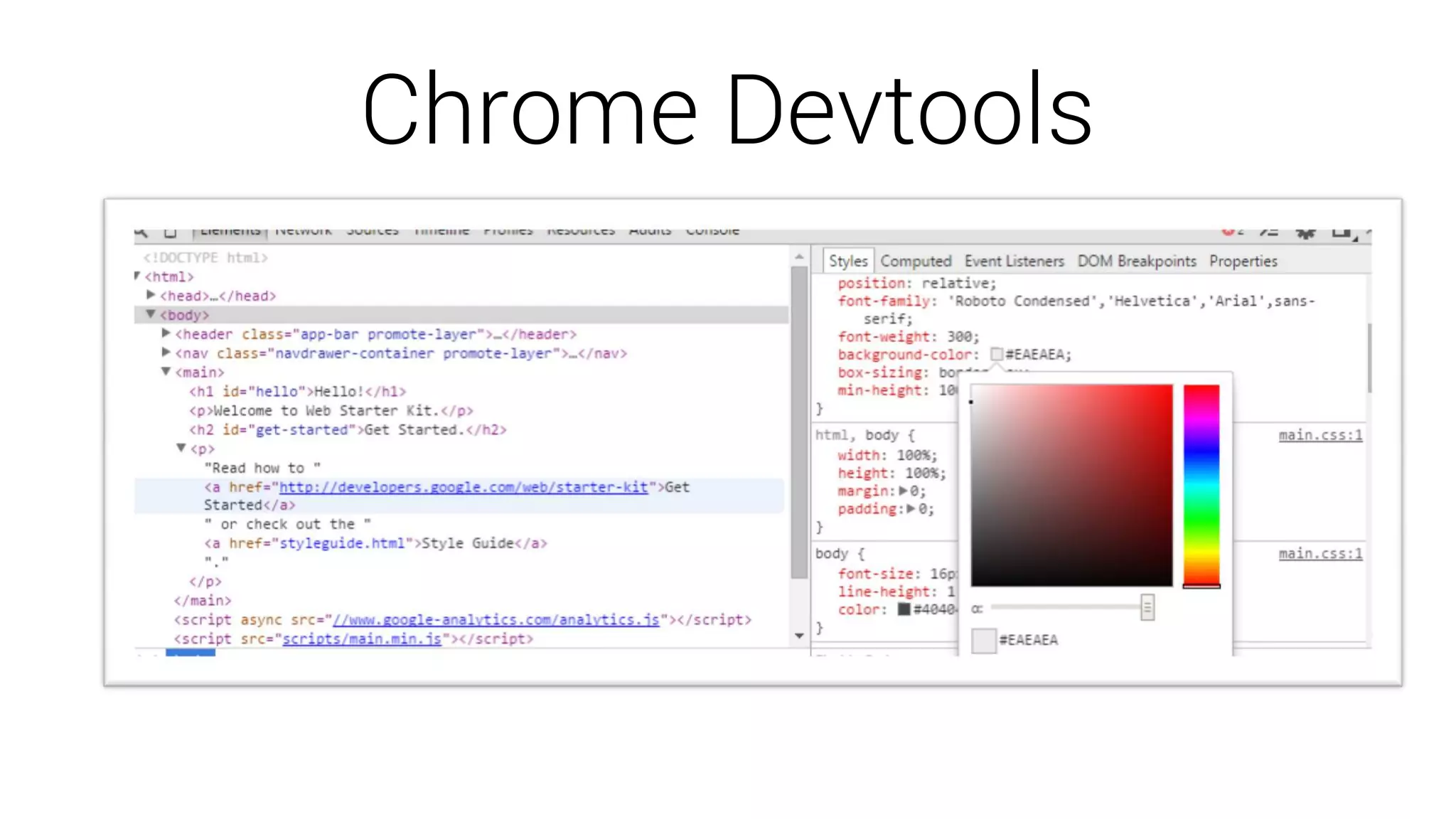The height and width of the screenshot is (819, 1456).
Task: Expand the margin shorthand property
Action: coord(903,491)
